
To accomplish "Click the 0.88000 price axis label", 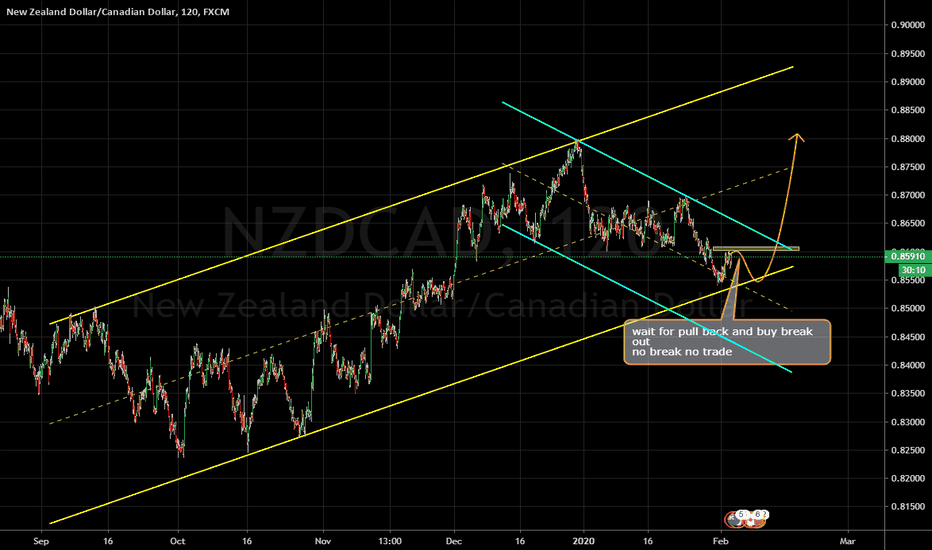I will (x=908, y=139).
